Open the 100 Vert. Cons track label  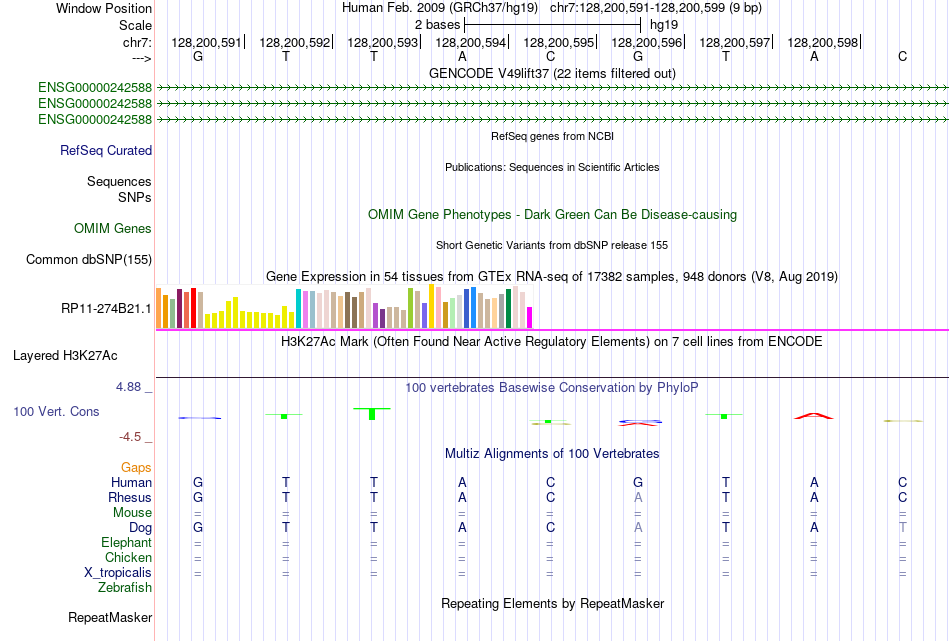click(x=56, y=411)
